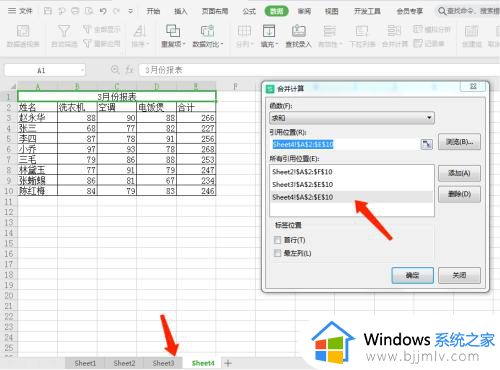Click column F header
The image size is (500, 370).
coord(236,87)
